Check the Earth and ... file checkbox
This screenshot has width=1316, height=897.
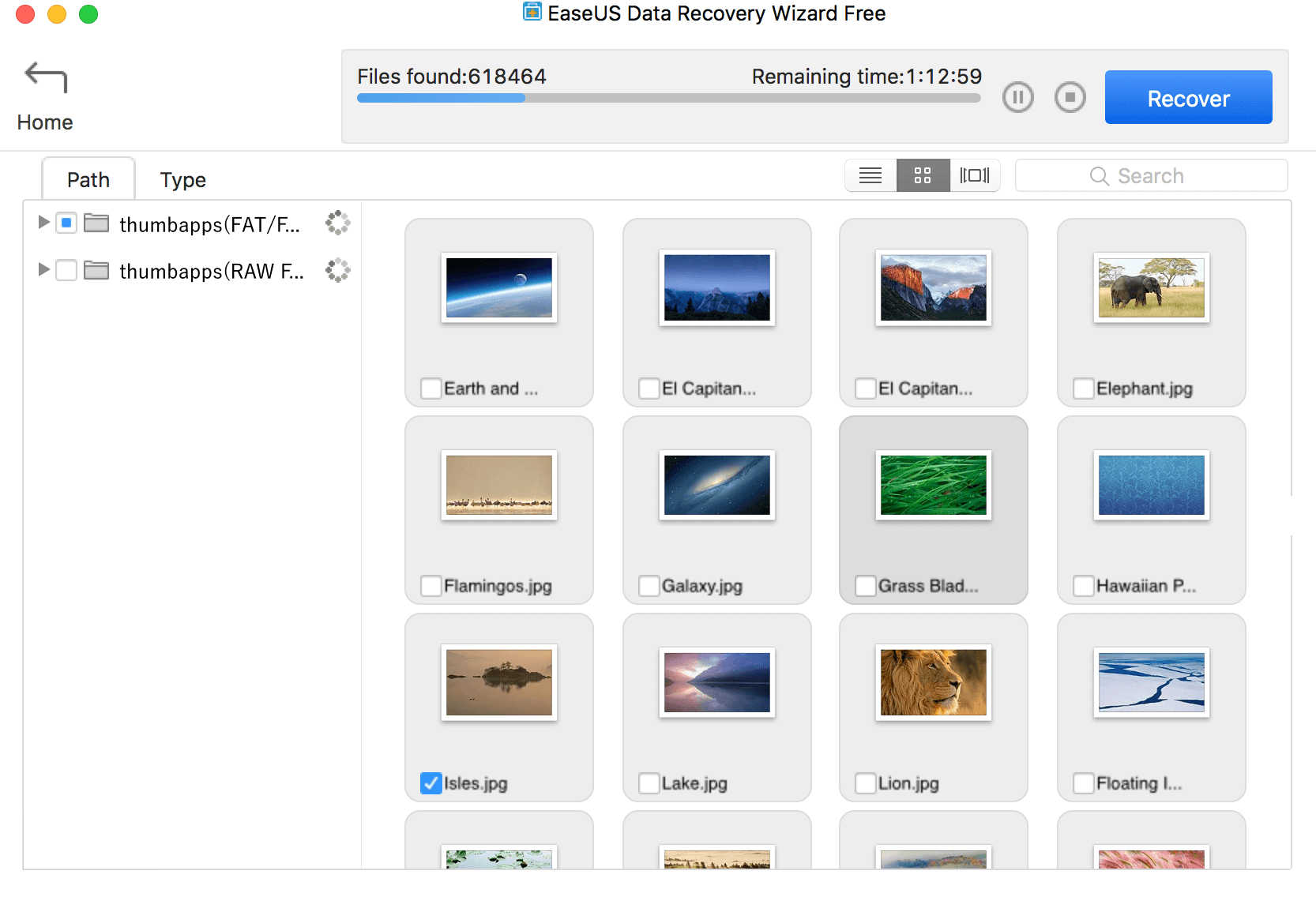pos(431,388)
